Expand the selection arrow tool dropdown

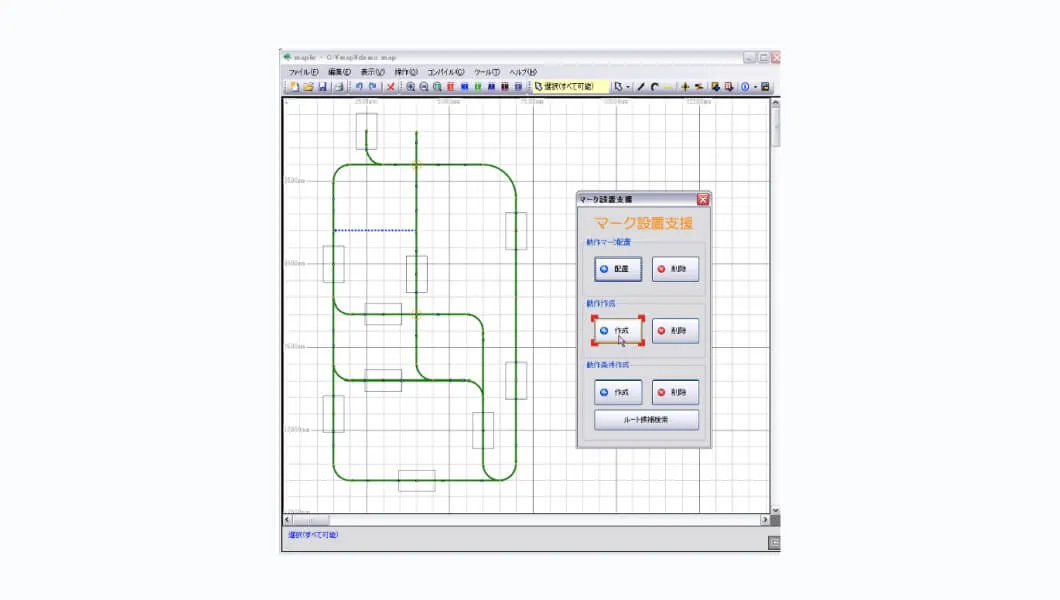(x=628, y=87)
